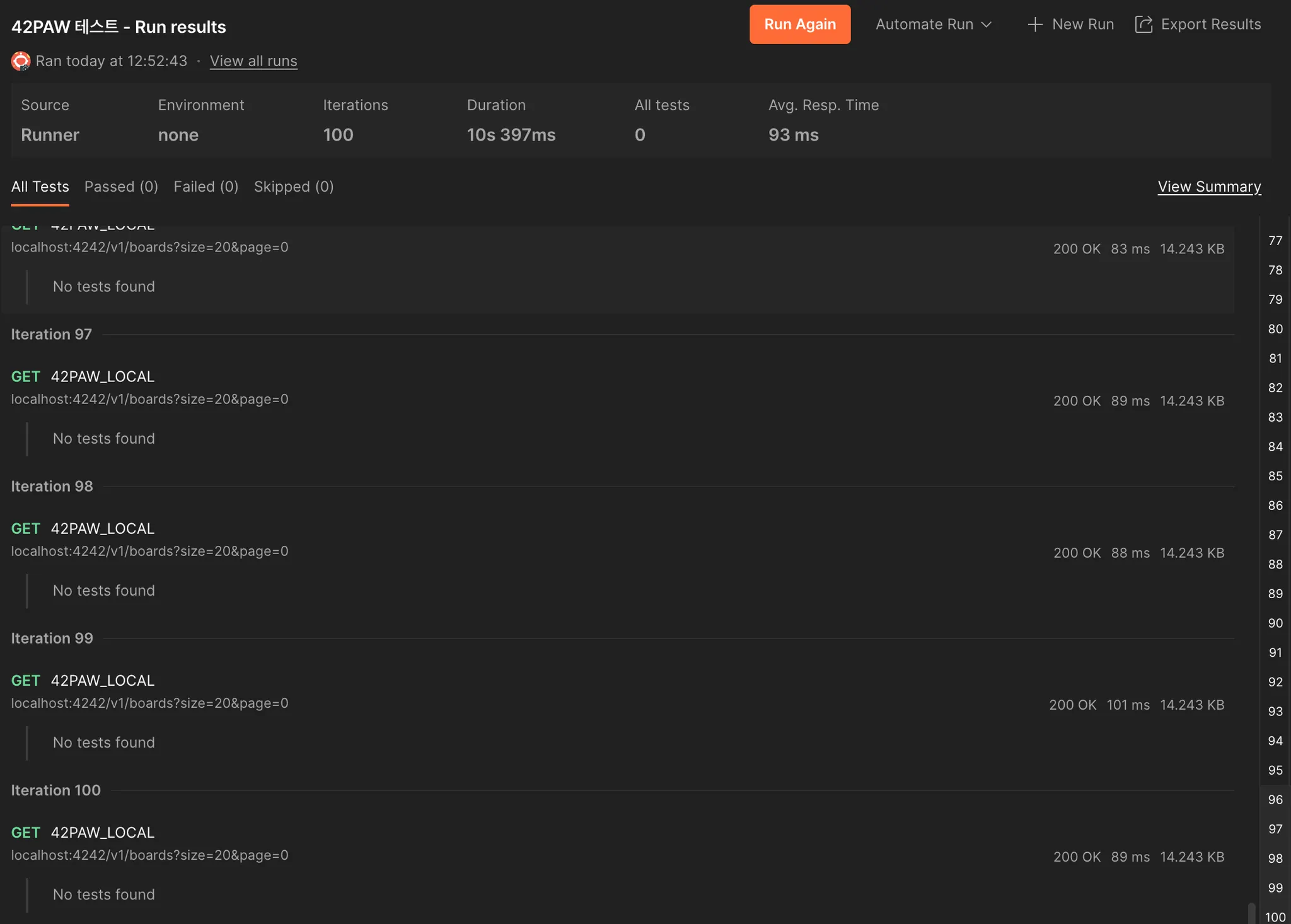Click the scrollbar thumb at the results list bottom
The height and width of the screenshot is (924, 1291).
1252,913
